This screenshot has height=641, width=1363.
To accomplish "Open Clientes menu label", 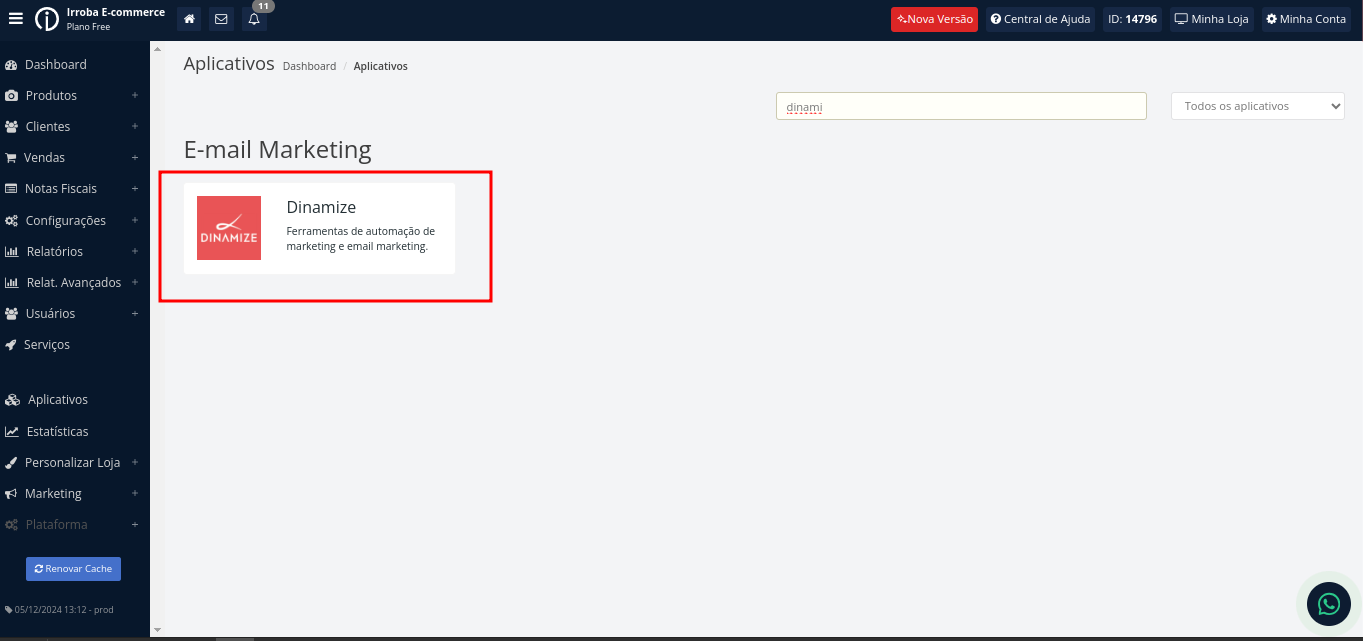I will coord(48,127).
